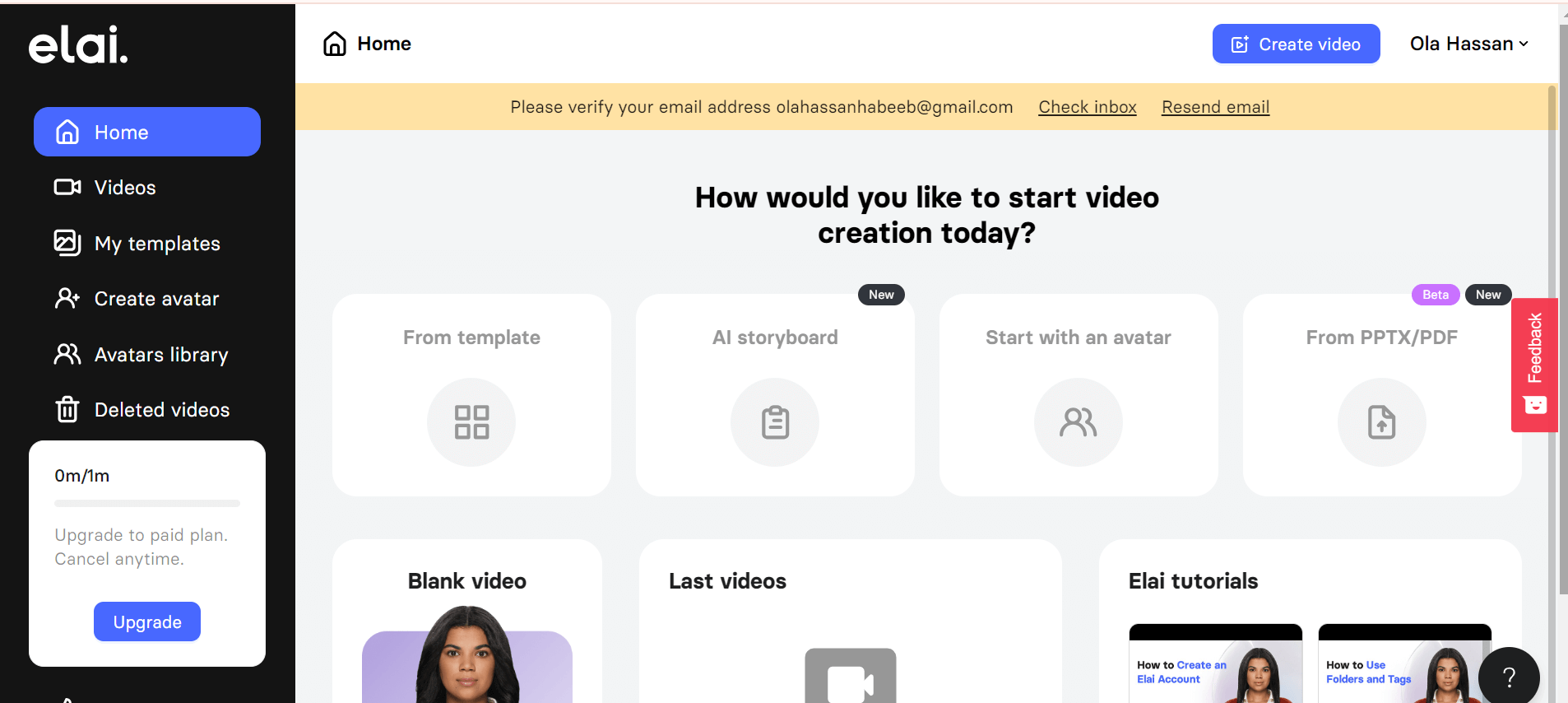Click the Blank video heading

point(467,581)
